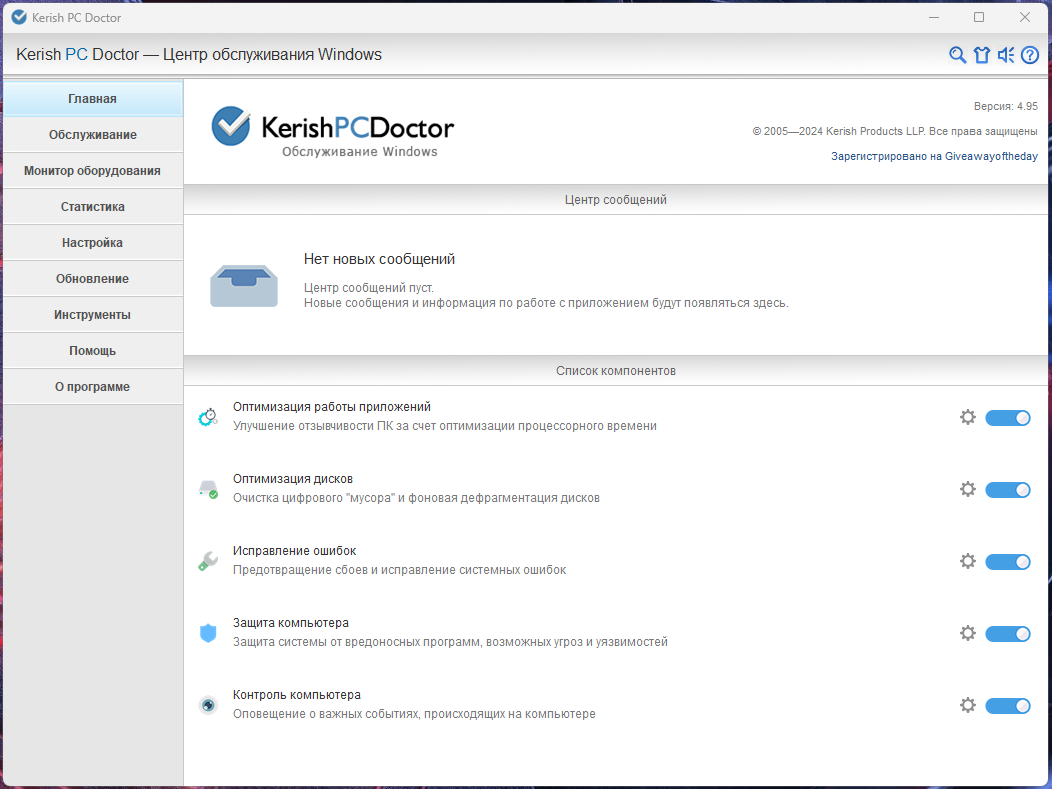Click the Нет новых сообщений heading

click(379, 259)
